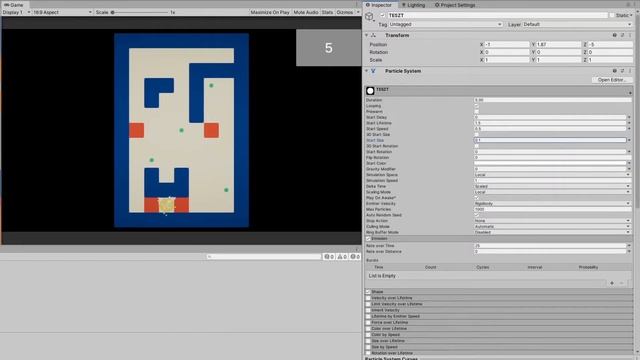Viewport: 640px width, 360px height.
Task: Adjust the Game view Scale slider
Action: pyautogui.click(x=139, y=12)
